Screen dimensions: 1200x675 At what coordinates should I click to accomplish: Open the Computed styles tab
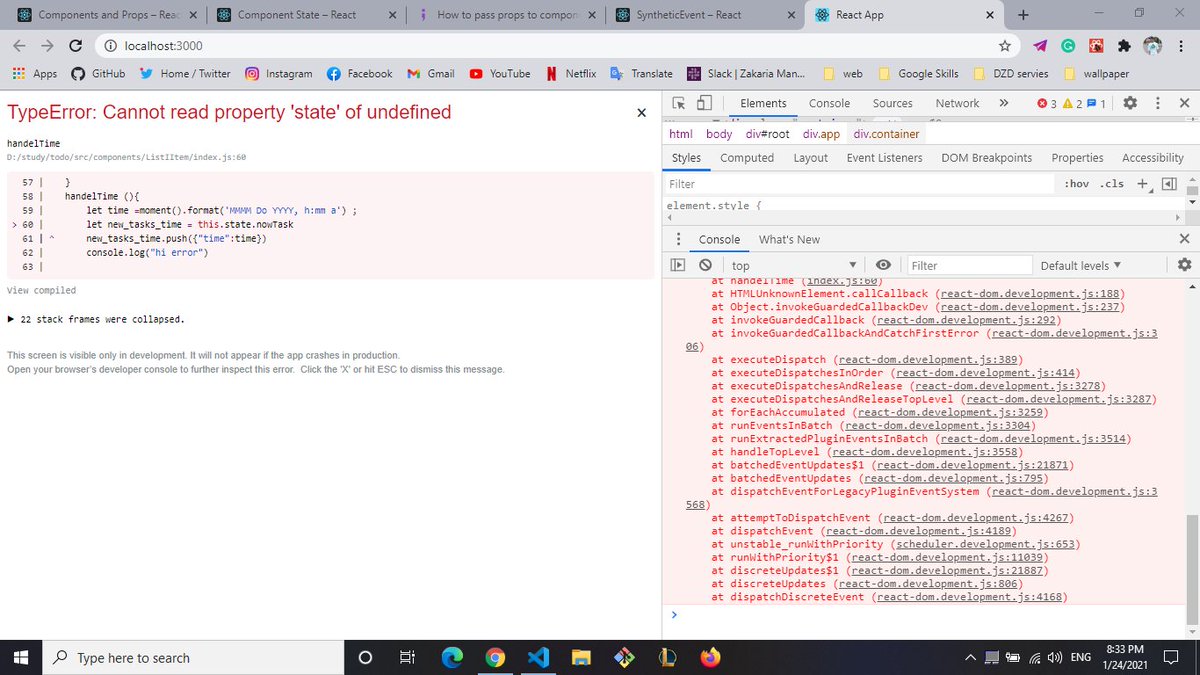click(x=747, y=158)
